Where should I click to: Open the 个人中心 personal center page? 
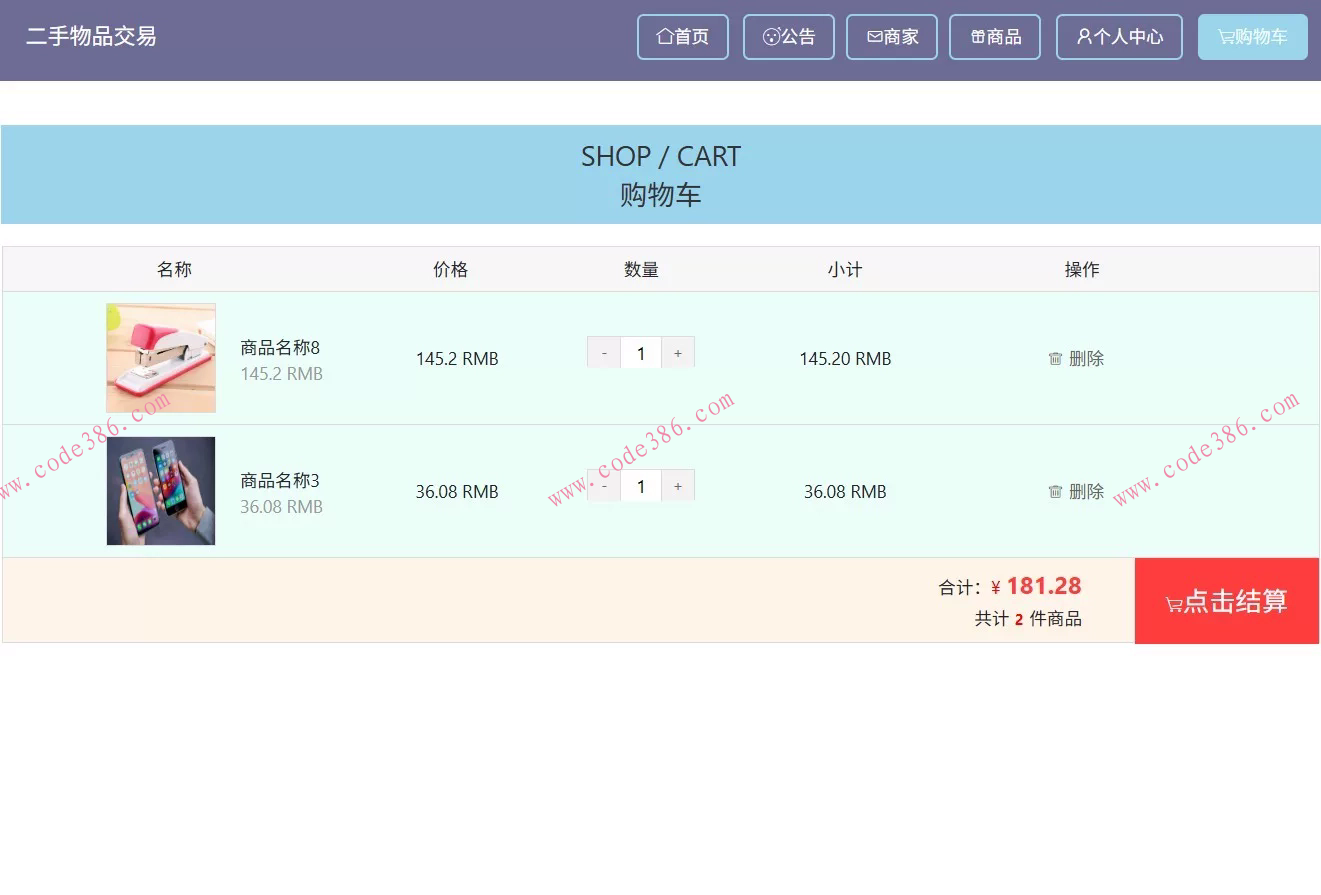tap(1119, 37)
